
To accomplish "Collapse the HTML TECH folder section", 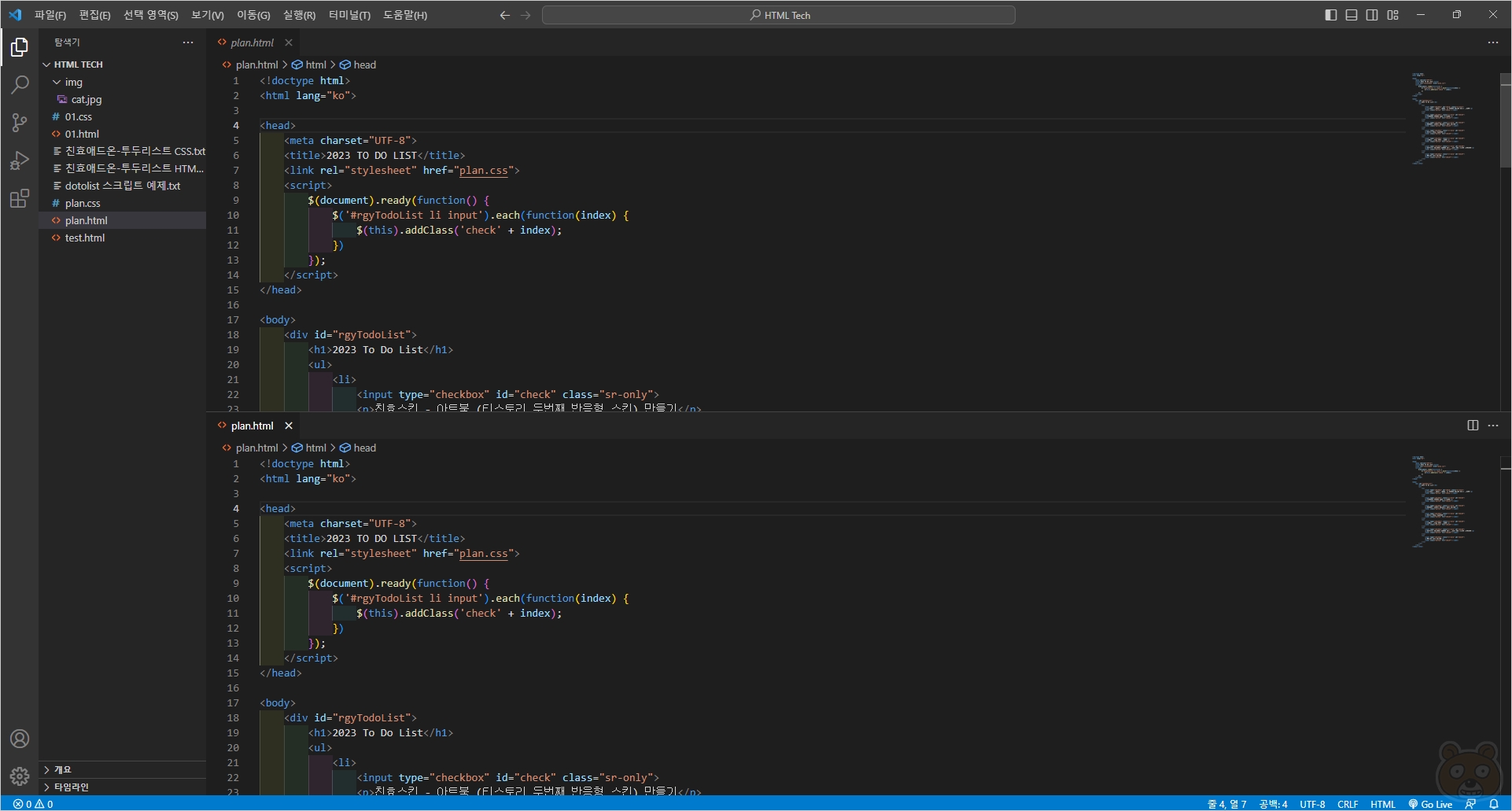I will click(x=124, y=65).
